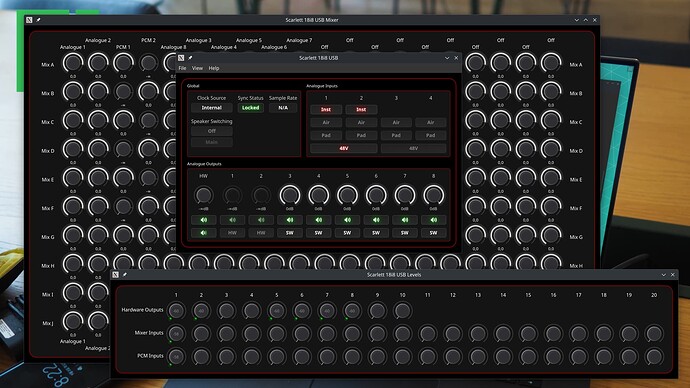Click the HW dim speaker icon below mute
This screenshot has height=388, width=690.
(x=203, y=233)
